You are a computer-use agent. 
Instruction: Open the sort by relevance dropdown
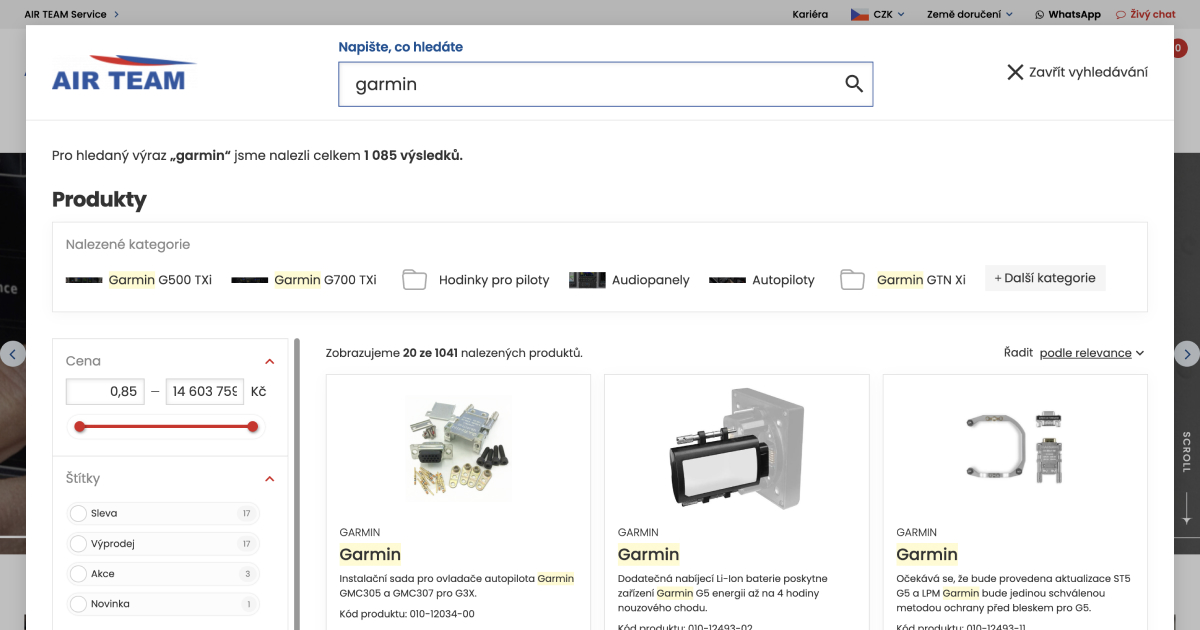[x=1092, y=353]
